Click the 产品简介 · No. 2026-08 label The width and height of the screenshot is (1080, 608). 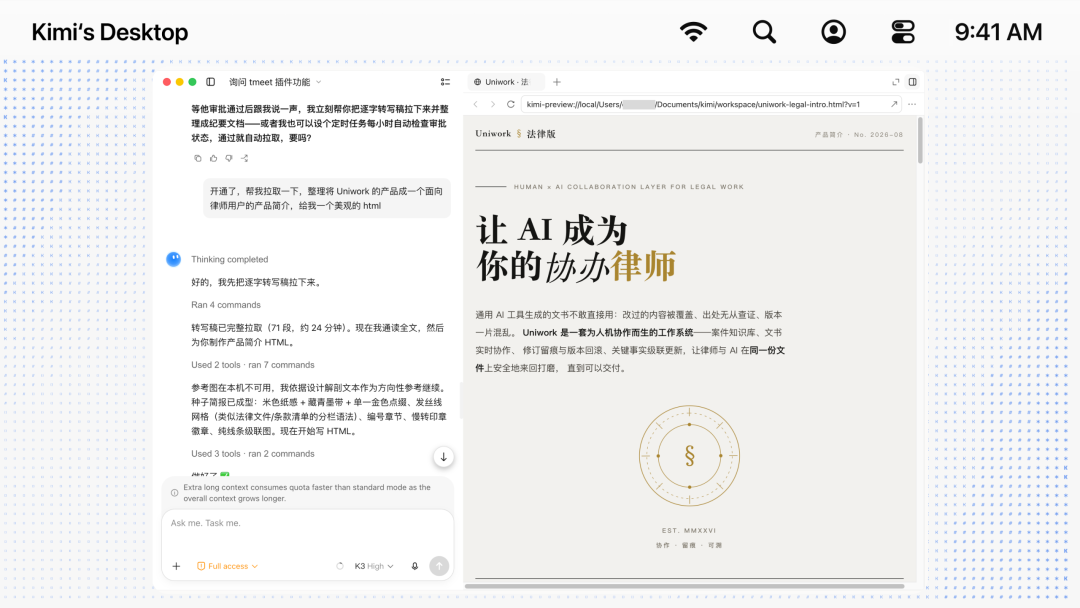pos(859,135)
